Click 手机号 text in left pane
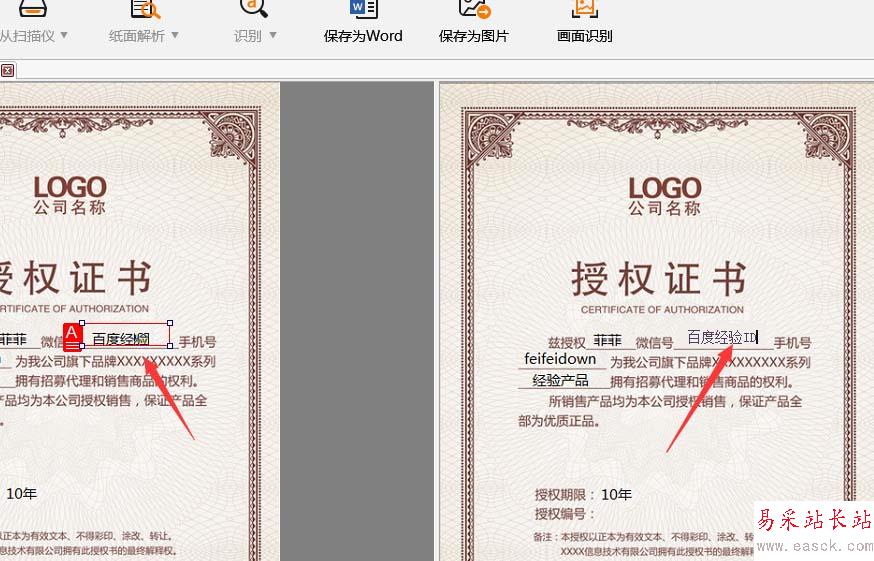 [197, 341]
